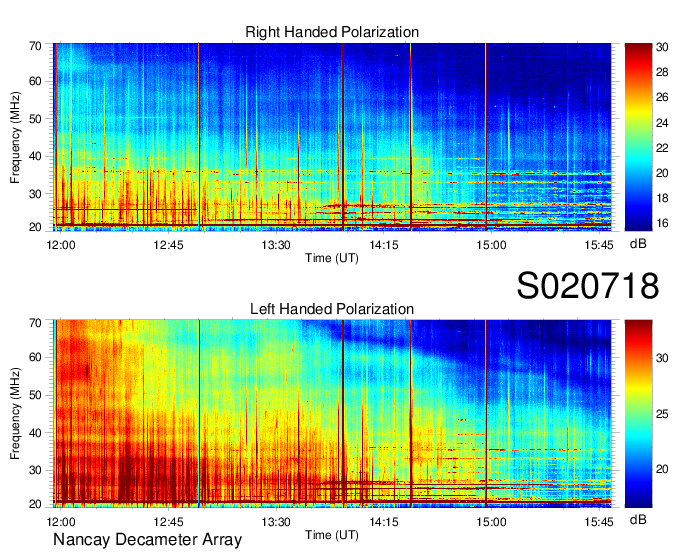Click inside the Left Handed Polarization spectrogram
This screenshot has width=680, height=552.
click(x=332, y=414)
